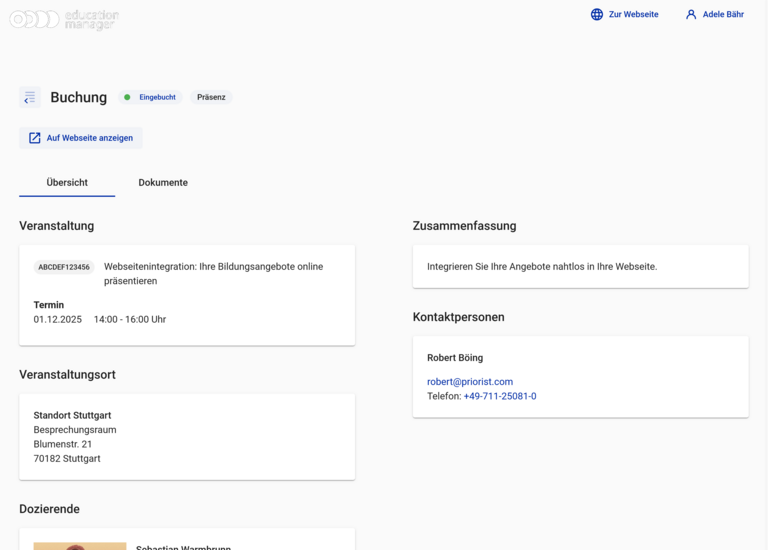Email robert@priorist.com
768x550 pixels.
(x=470, y=382)
